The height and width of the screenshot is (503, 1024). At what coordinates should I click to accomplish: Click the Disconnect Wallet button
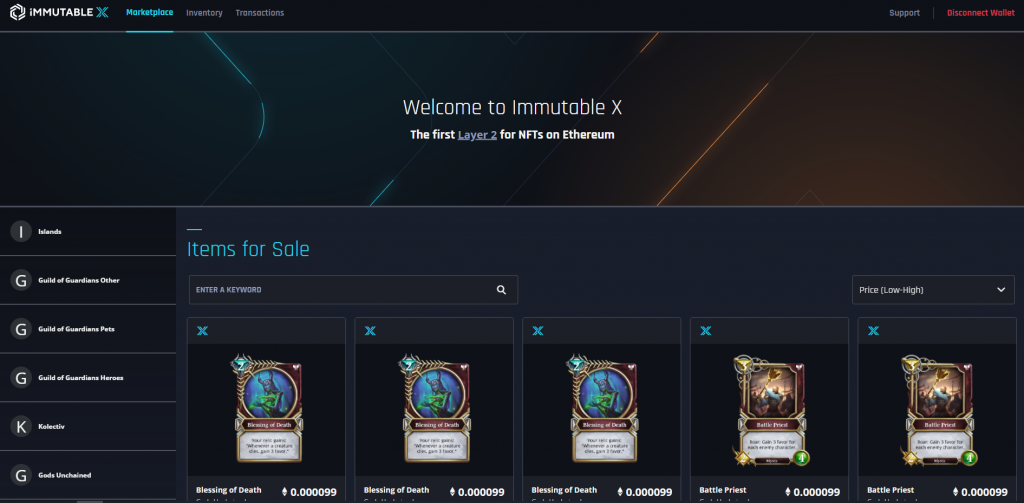980,13
